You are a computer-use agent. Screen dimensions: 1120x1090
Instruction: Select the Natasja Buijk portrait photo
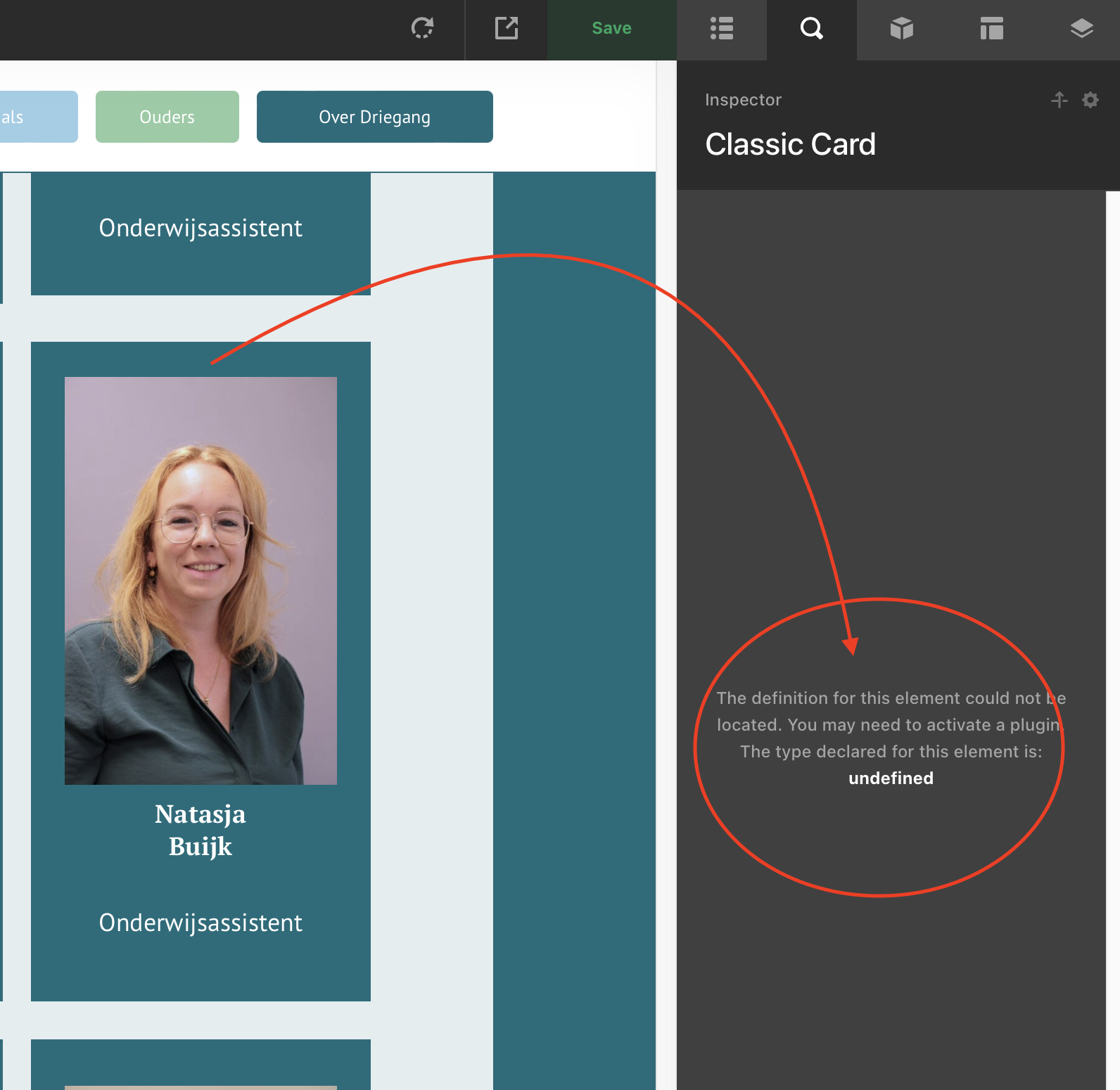201,580
